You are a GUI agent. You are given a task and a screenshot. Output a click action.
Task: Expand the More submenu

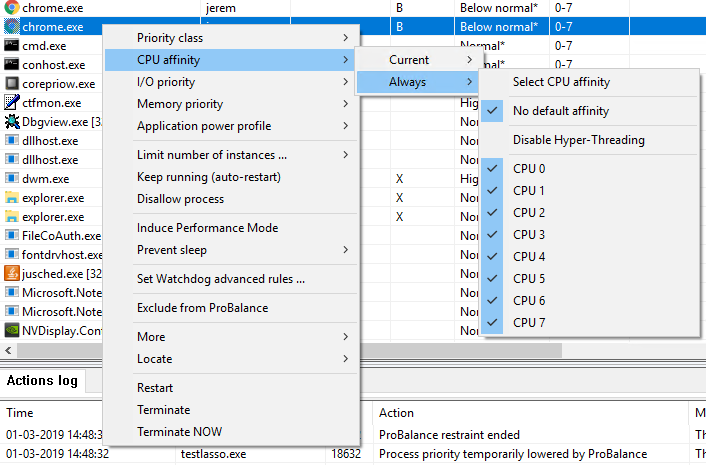pos(231,337)
